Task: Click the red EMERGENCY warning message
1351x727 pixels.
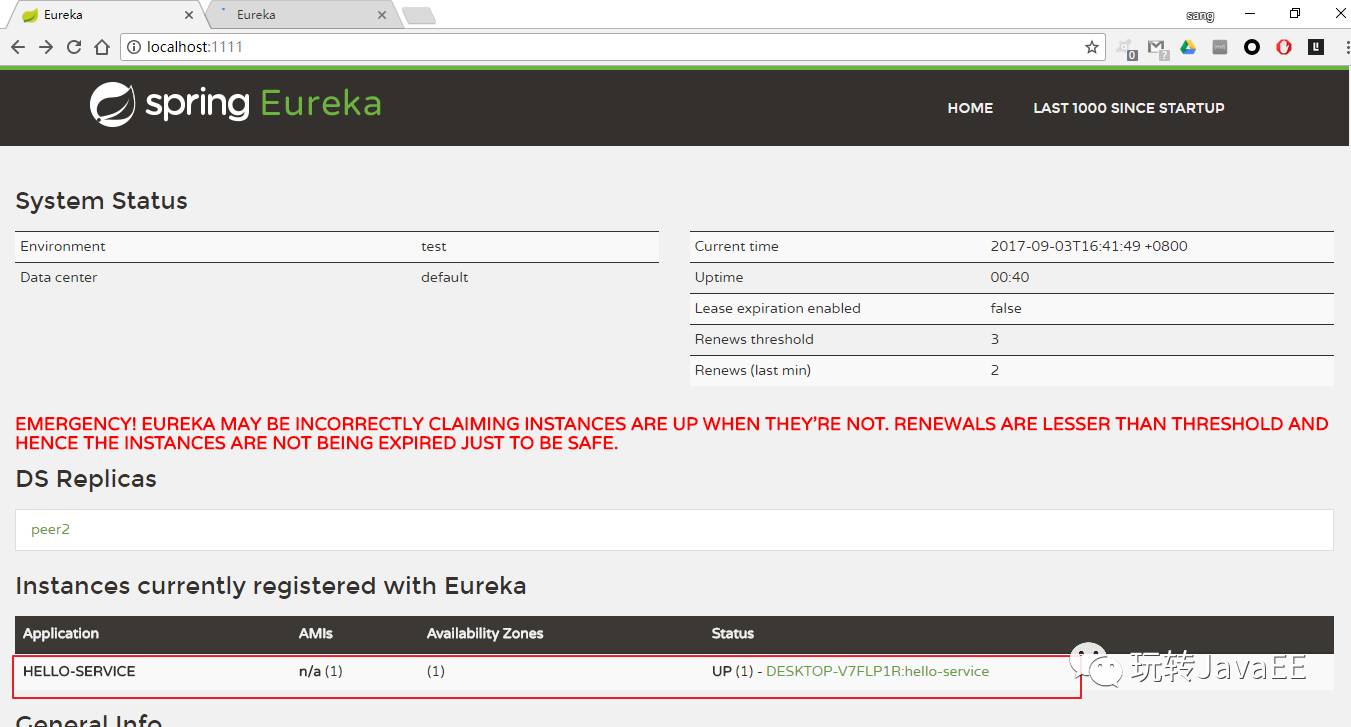Action: [672, 433]
